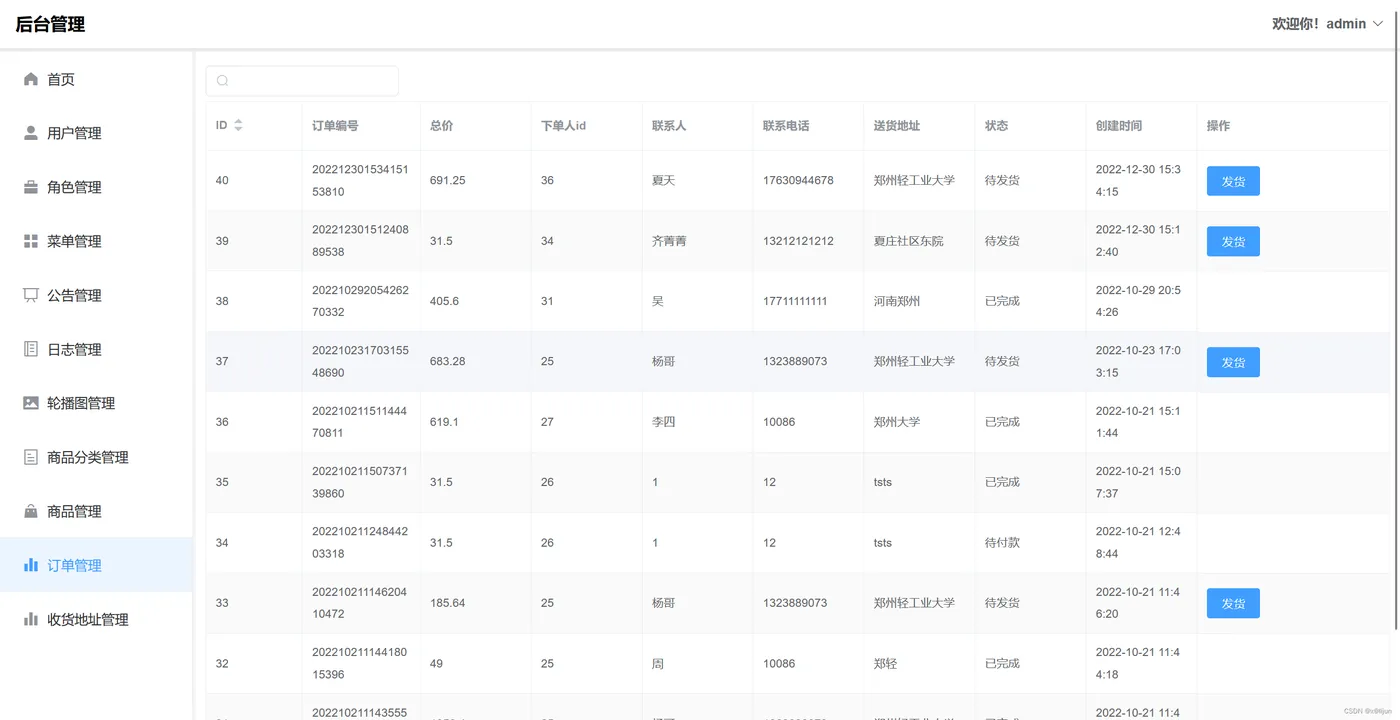Click the document icon beside 商品分类管理

(31, 457)
